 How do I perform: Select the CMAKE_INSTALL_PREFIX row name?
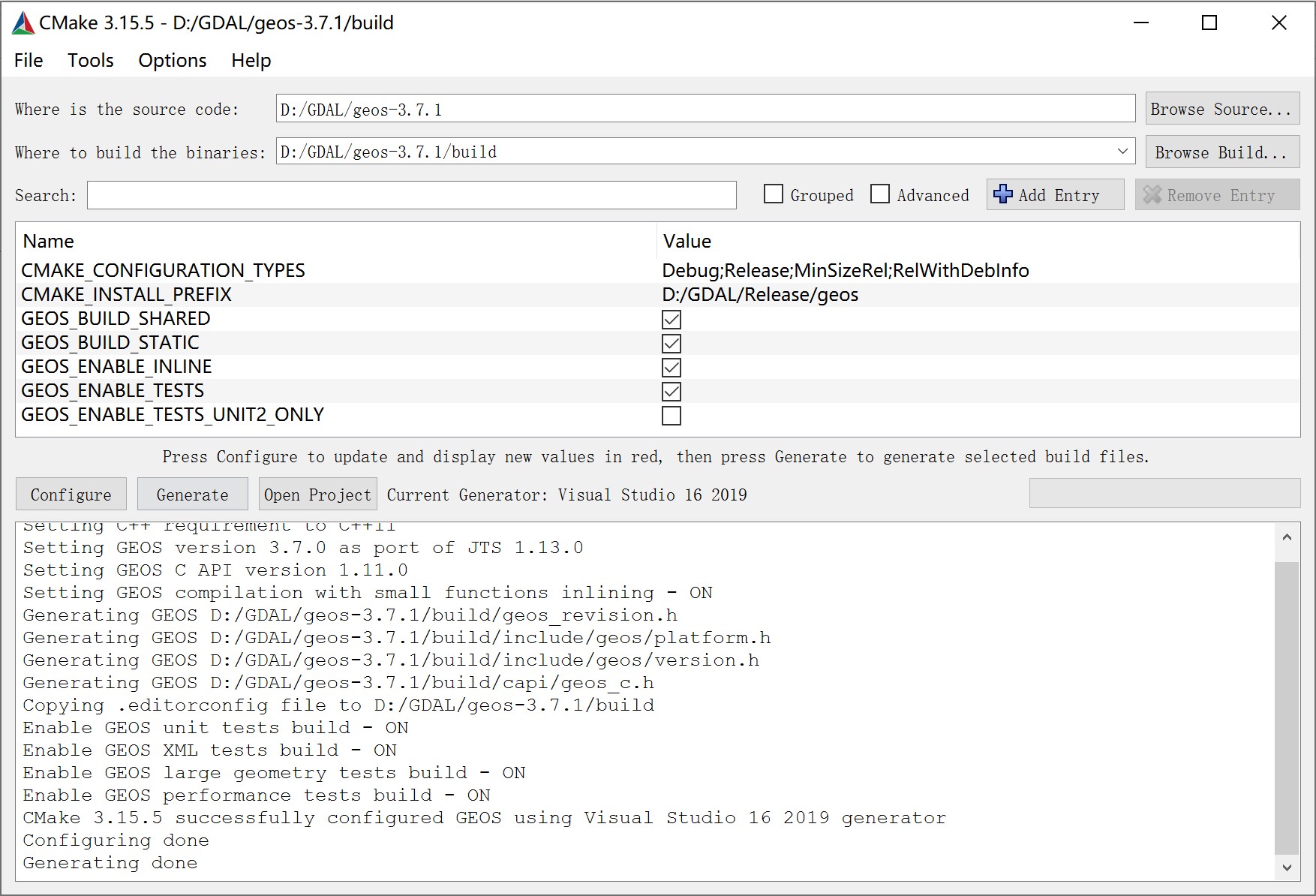point(126,294)
